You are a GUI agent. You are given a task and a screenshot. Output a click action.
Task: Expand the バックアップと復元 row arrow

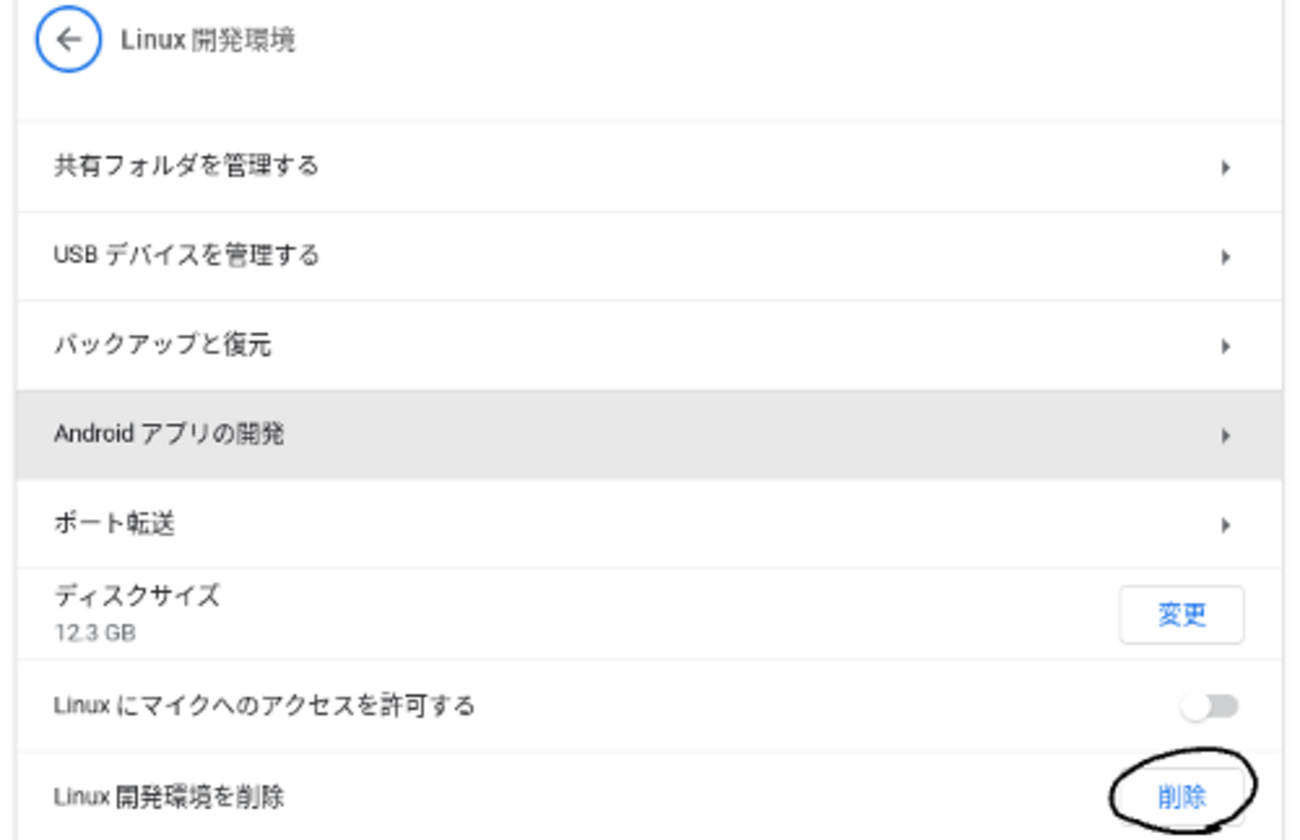[x=1225, y=346]
